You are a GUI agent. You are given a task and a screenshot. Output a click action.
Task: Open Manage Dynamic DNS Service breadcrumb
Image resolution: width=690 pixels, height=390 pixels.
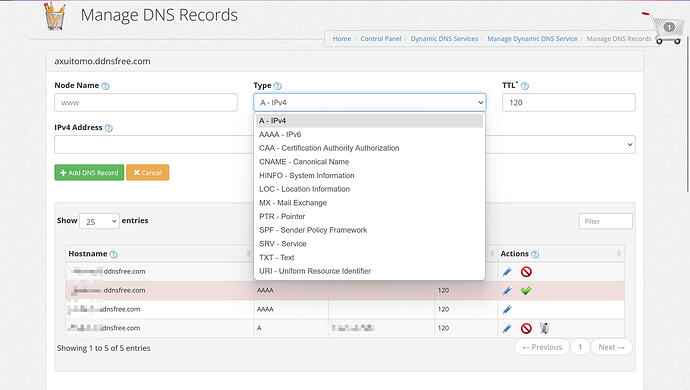[532, 39]
